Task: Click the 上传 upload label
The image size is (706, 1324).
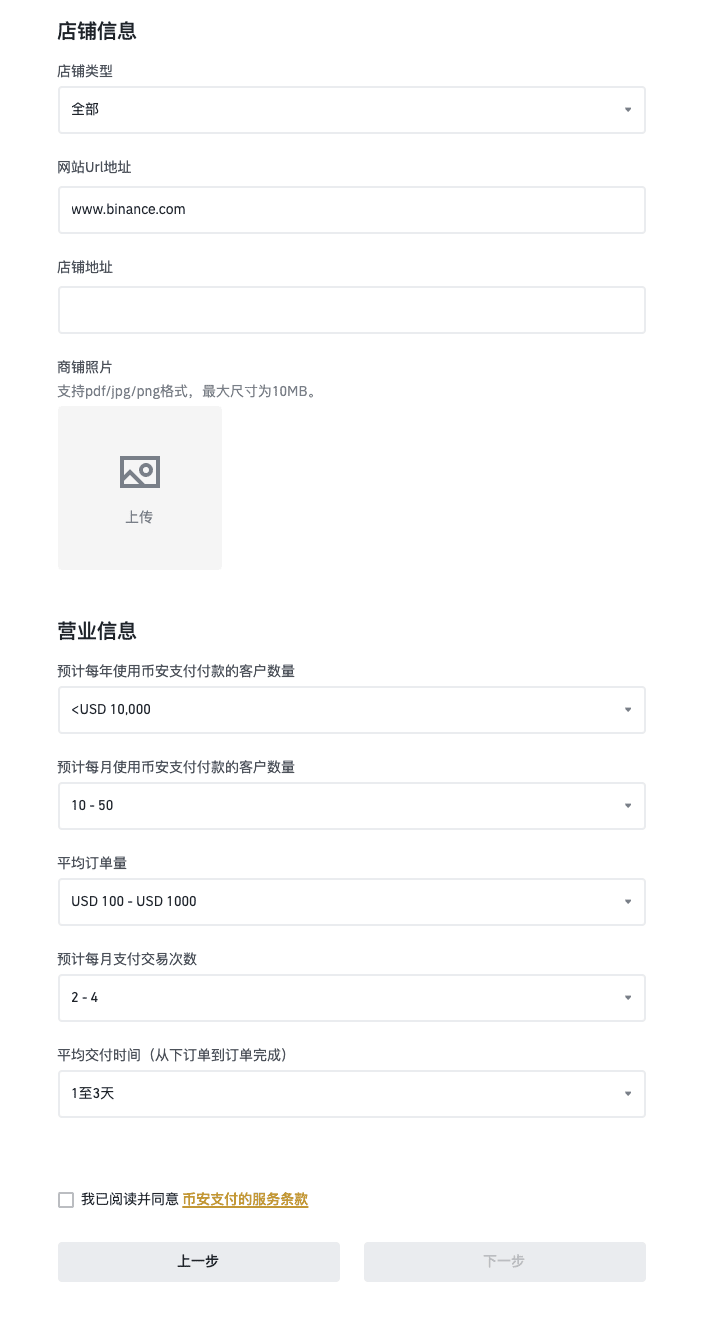Action: (x=139, y=517)
